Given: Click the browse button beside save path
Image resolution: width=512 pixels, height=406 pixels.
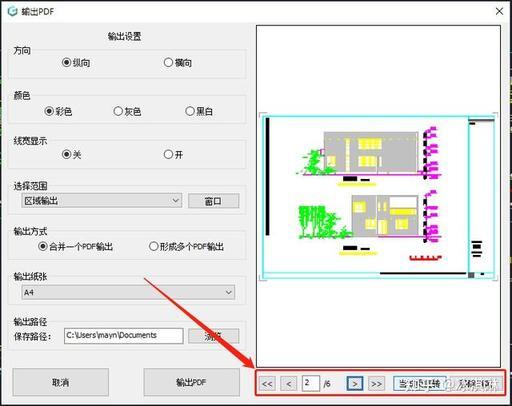Looking at the screenshot, I should [x=213, y=336].
